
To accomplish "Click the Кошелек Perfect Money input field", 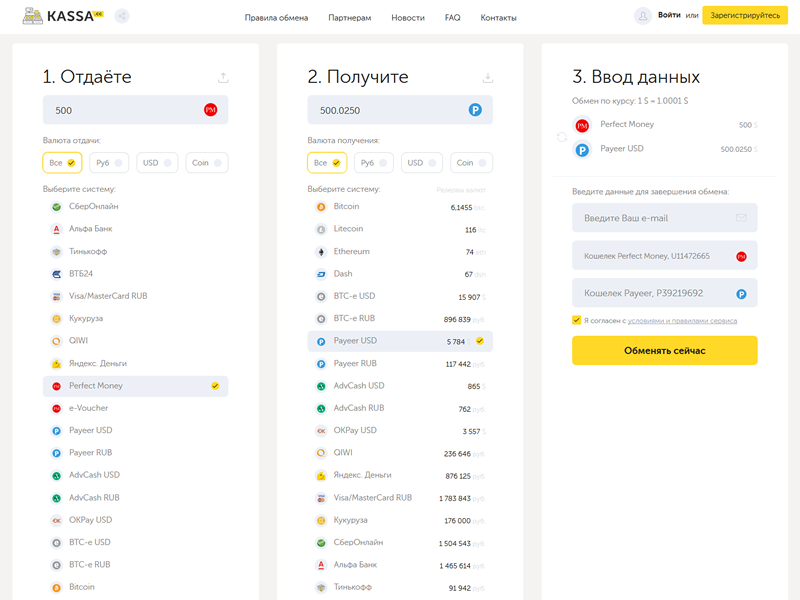I will tap(665, 256).
